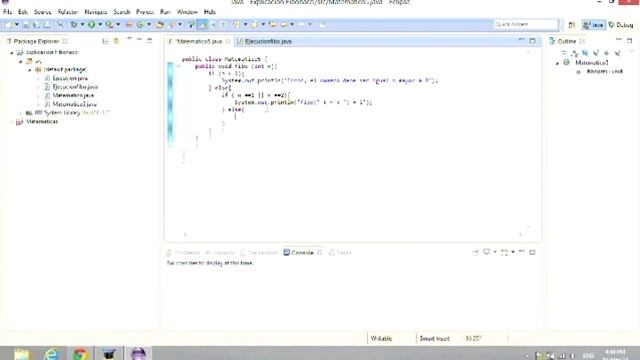This screenshot has width=640, height=360.
Task: Click Eclipse icon in taskbar
Action: [x=138, y=353]
